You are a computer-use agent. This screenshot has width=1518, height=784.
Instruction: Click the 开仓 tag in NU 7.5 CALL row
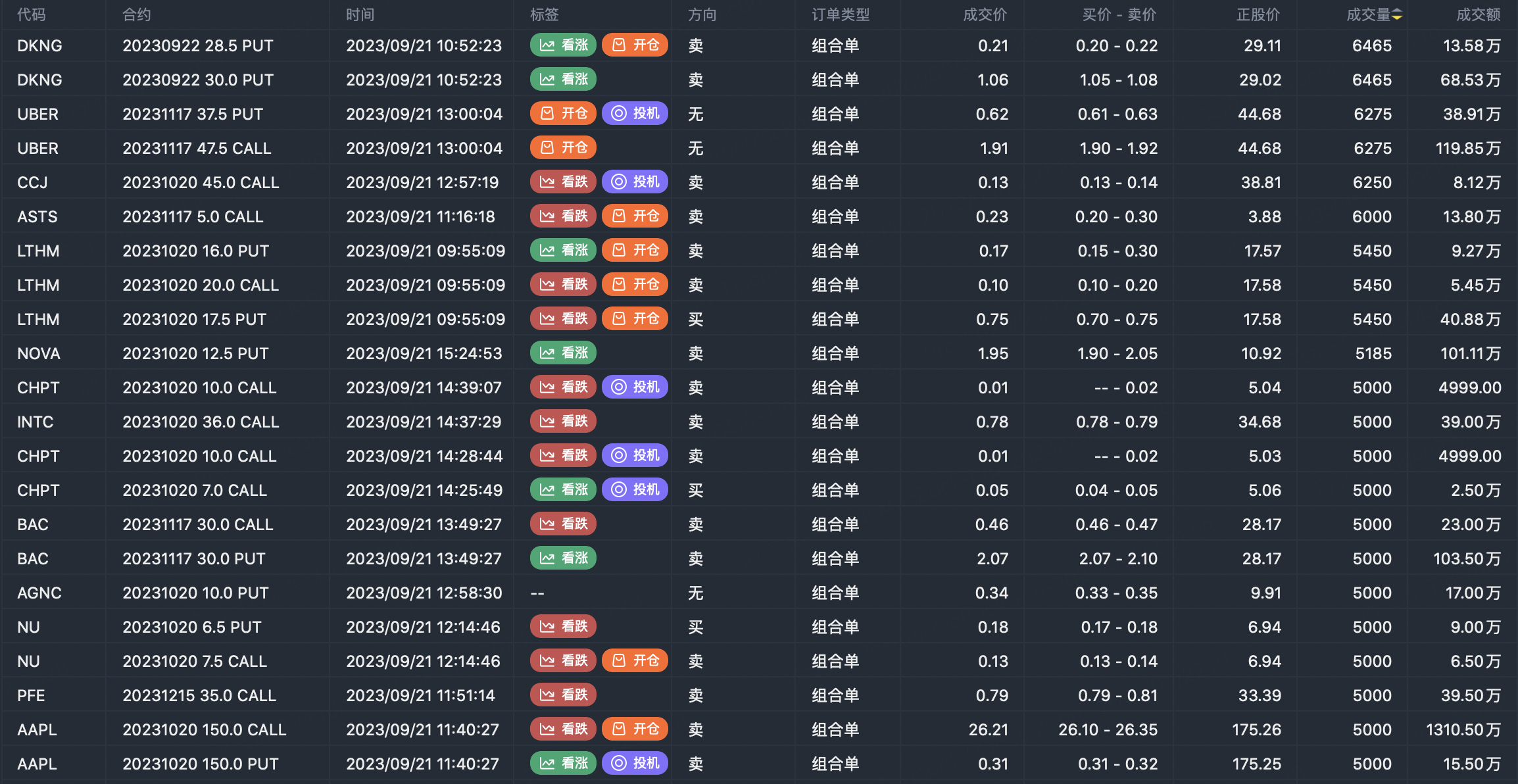tap(635, 660)
